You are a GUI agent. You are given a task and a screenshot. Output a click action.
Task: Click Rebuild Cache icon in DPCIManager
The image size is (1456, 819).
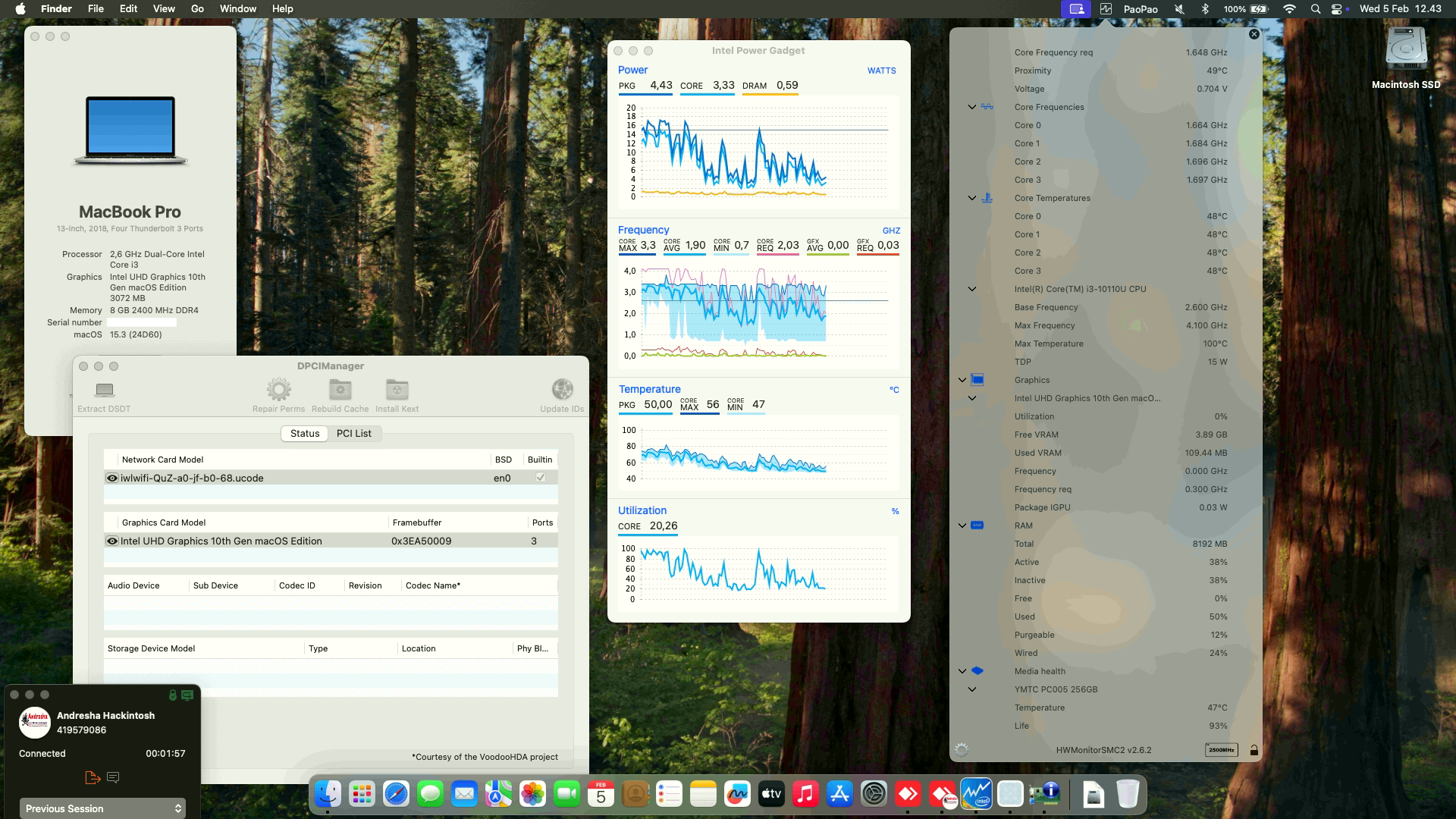click(340, 390)
